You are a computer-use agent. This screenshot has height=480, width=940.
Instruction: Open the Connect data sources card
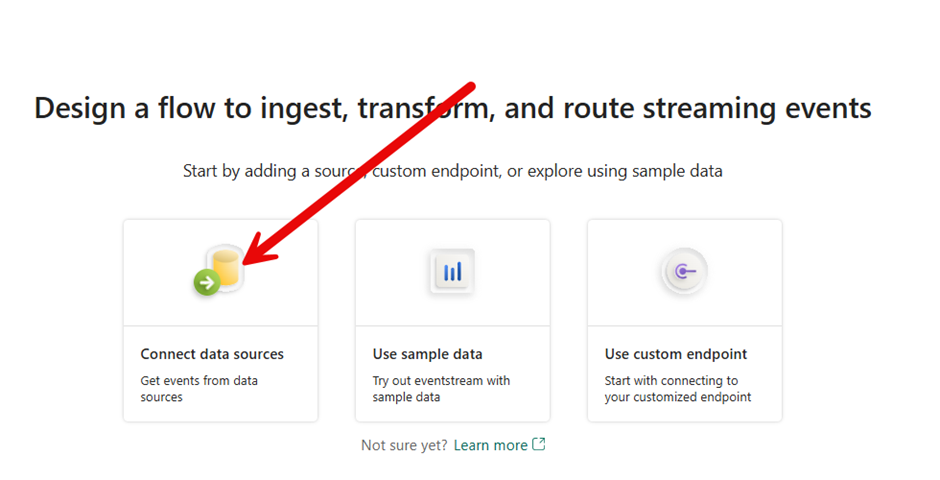click(x=221, y=320)
